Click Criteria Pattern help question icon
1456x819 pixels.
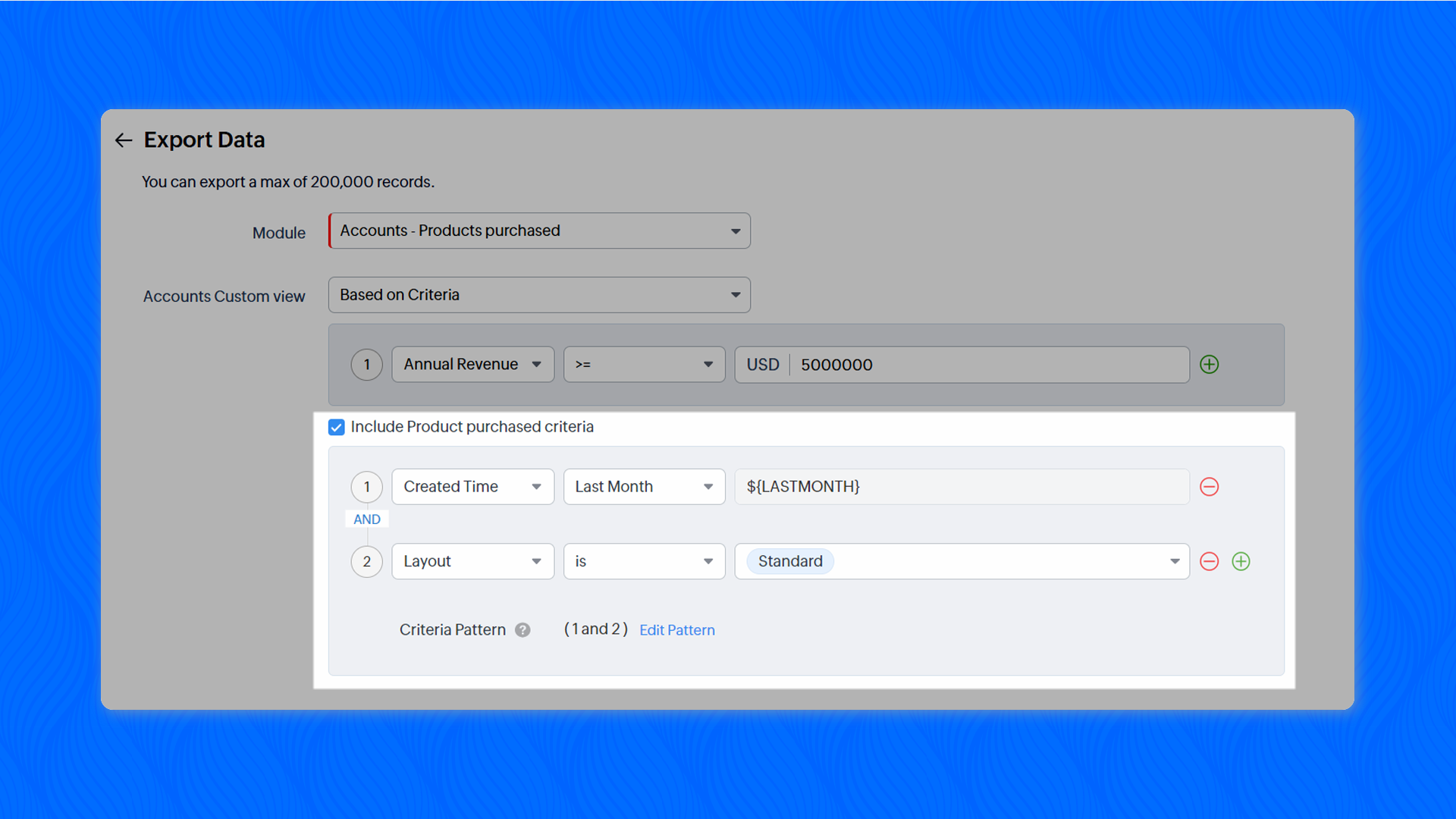coord(522,630)
